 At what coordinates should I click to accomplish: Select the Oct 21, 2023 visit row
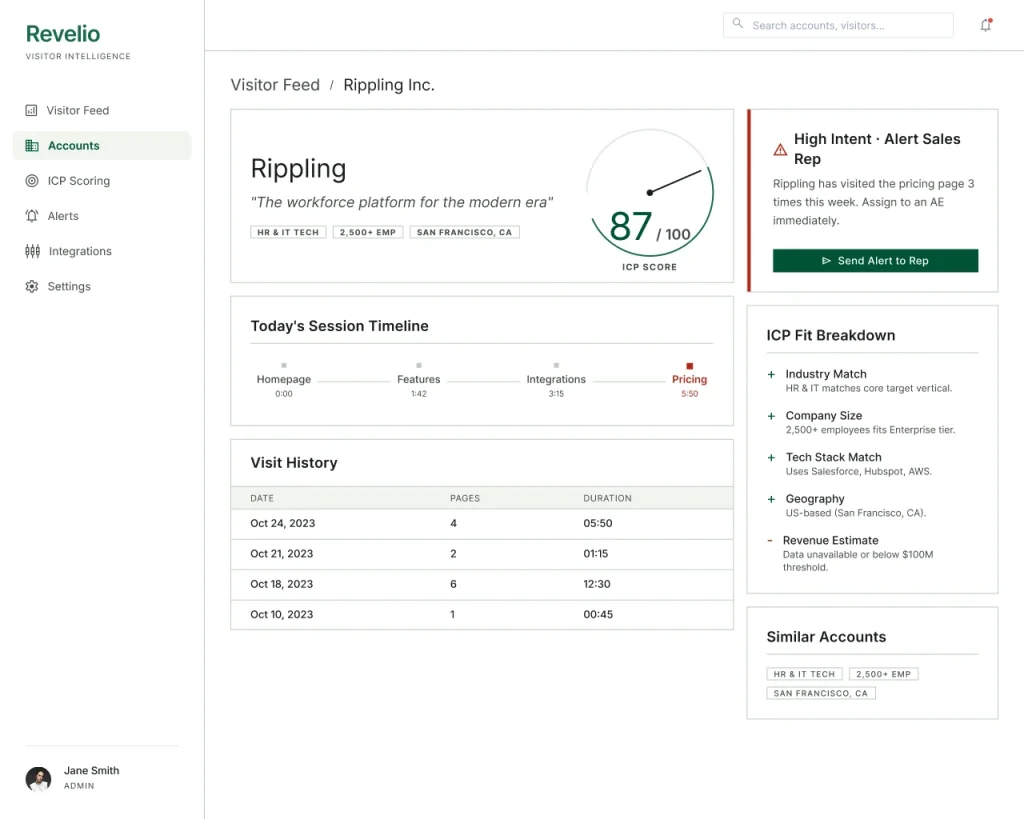point(482,554)
